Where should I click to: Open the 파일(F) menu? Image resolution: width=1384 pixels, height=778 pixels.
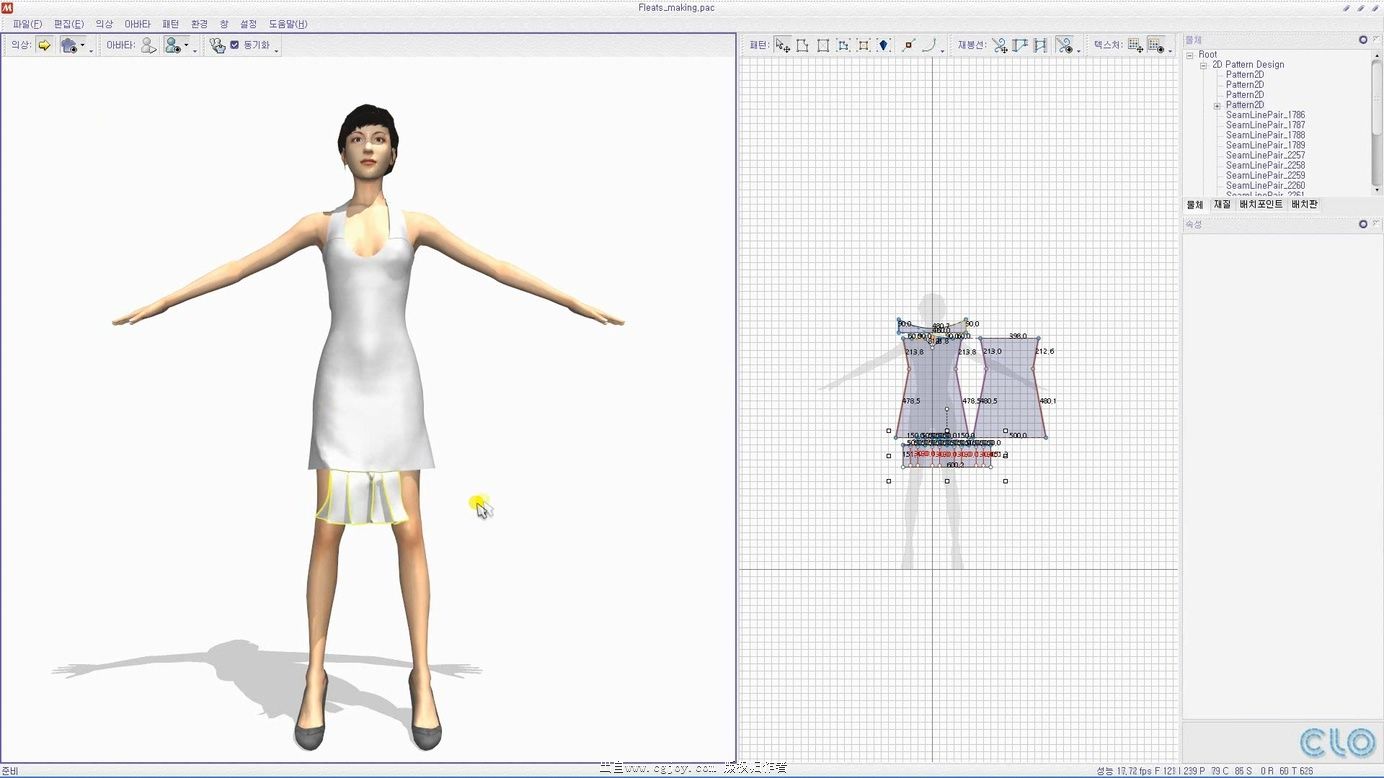(x=27, y=23)
